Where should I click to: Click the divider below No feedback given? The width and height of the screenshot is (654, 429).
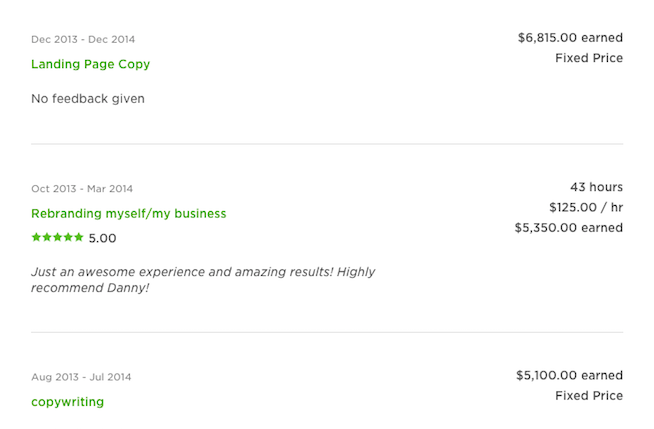pos(327,144)
